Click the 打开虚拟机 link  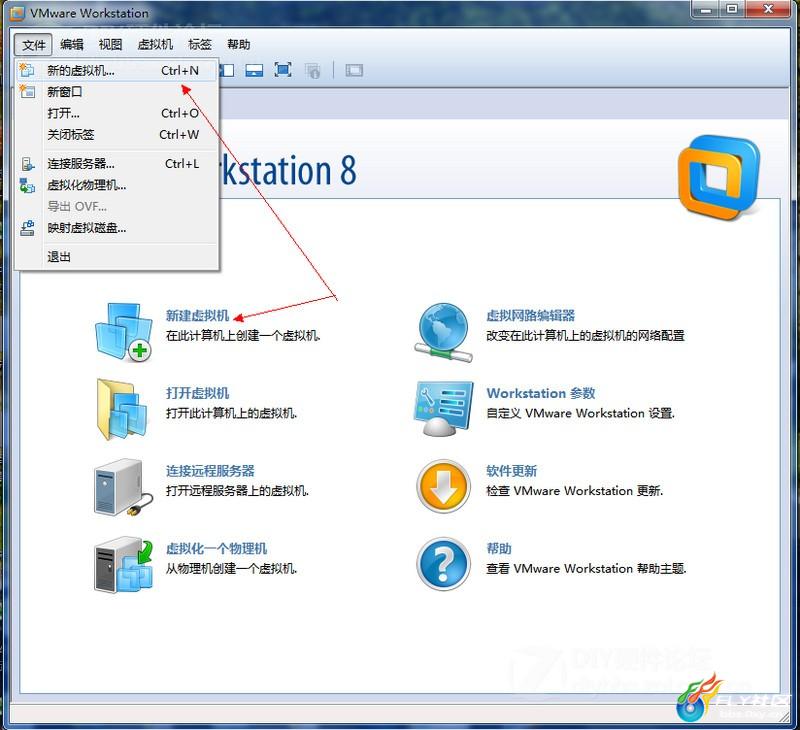[x=197, y=393]
